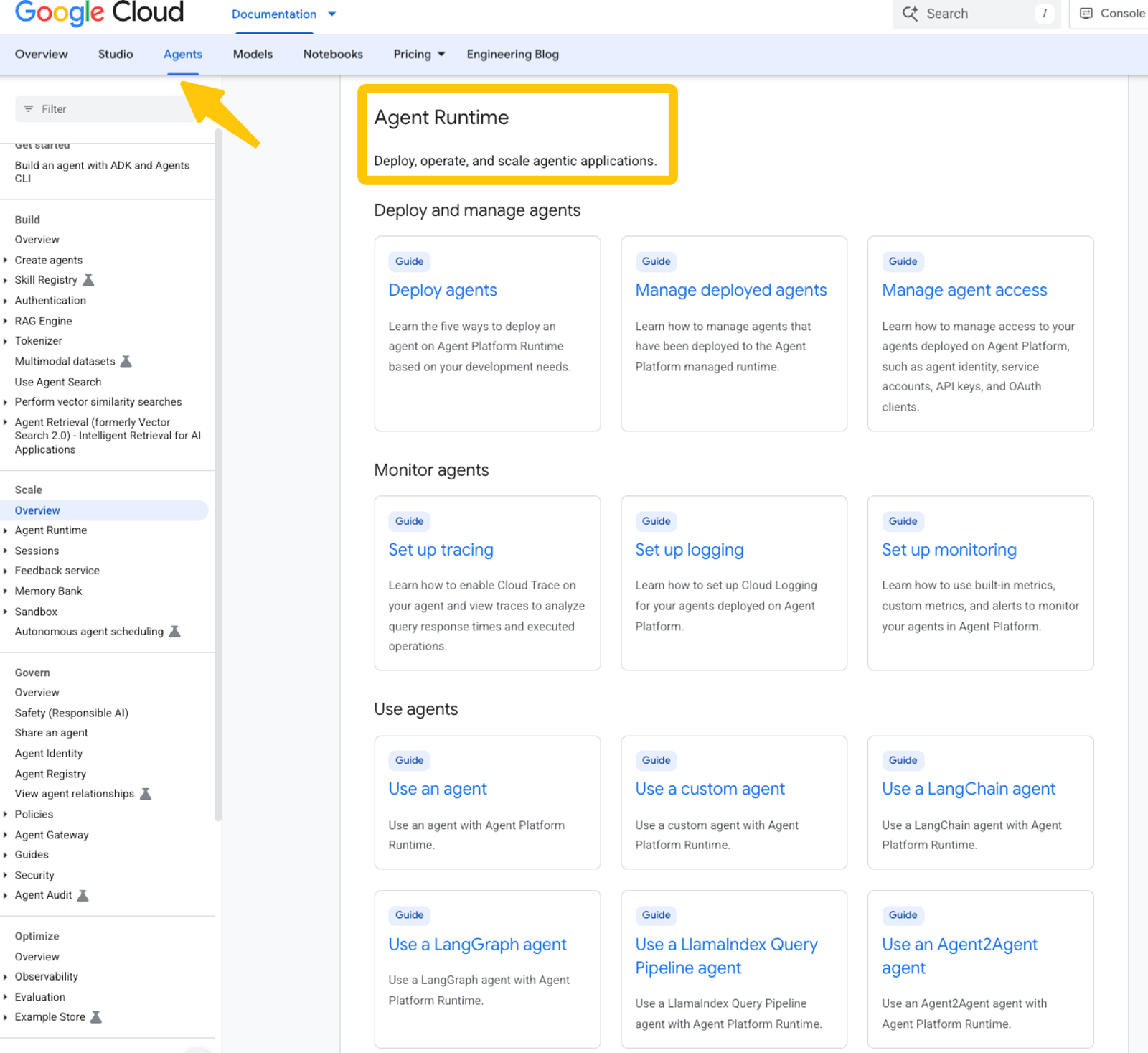Open the Deploy agents guide
Viewport: 1148px width, 1053px height.
[x=443, y=290]
